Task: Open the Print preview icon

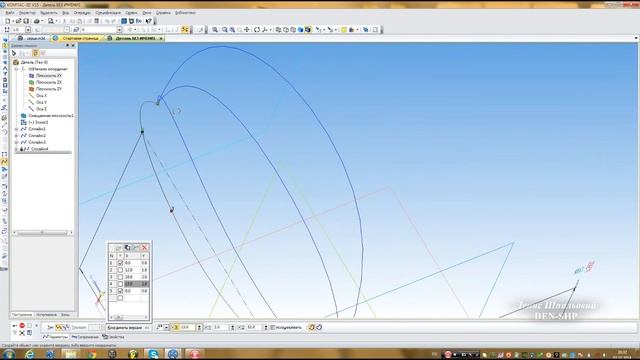Action: click(x=51, y=21)
